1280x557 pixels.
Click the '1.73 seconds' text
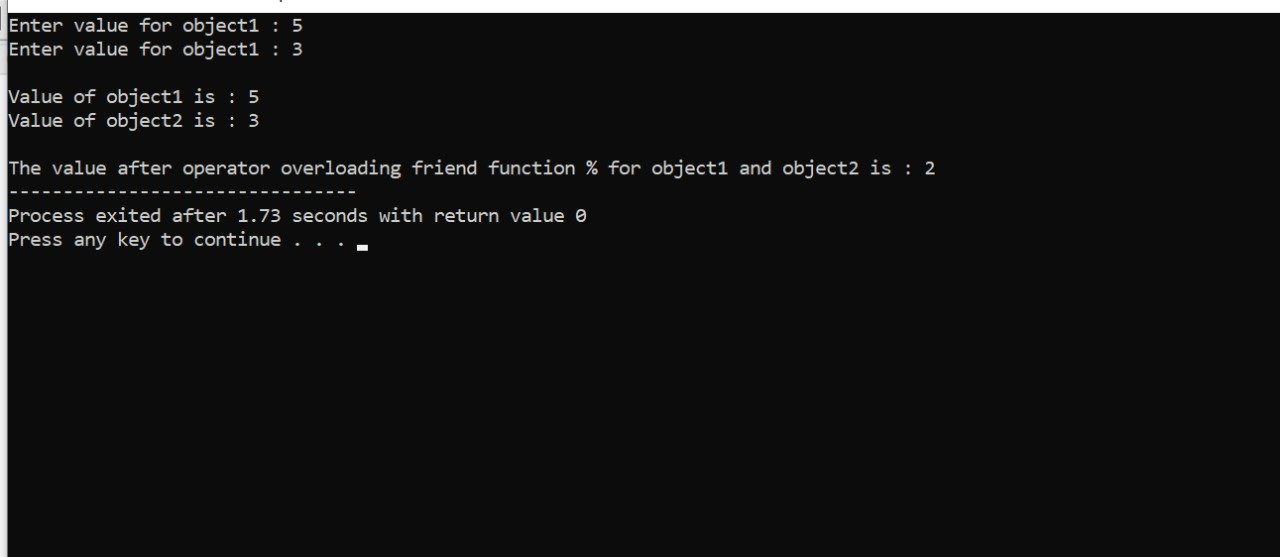pyautogui.click(x=302, y=215)
